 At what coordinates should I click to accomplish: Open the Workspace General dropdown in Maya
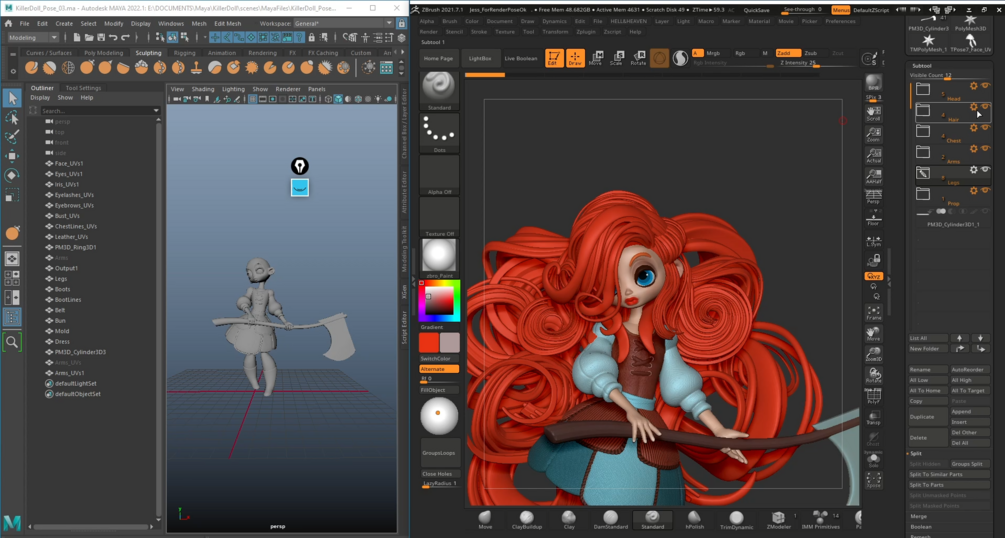pos(344,24)
